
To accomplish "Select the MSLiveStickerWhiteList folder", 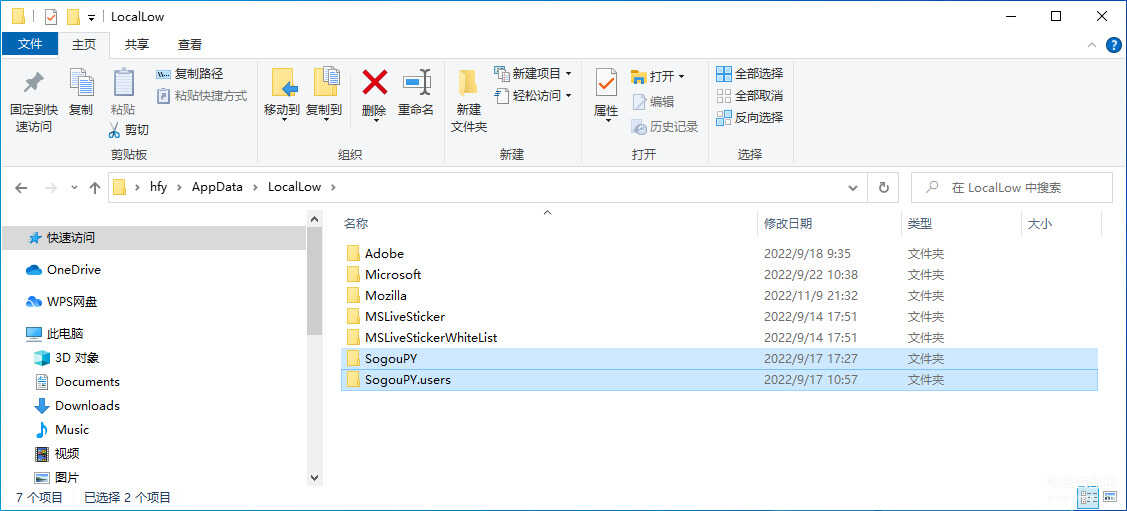I will pos(719,337).
